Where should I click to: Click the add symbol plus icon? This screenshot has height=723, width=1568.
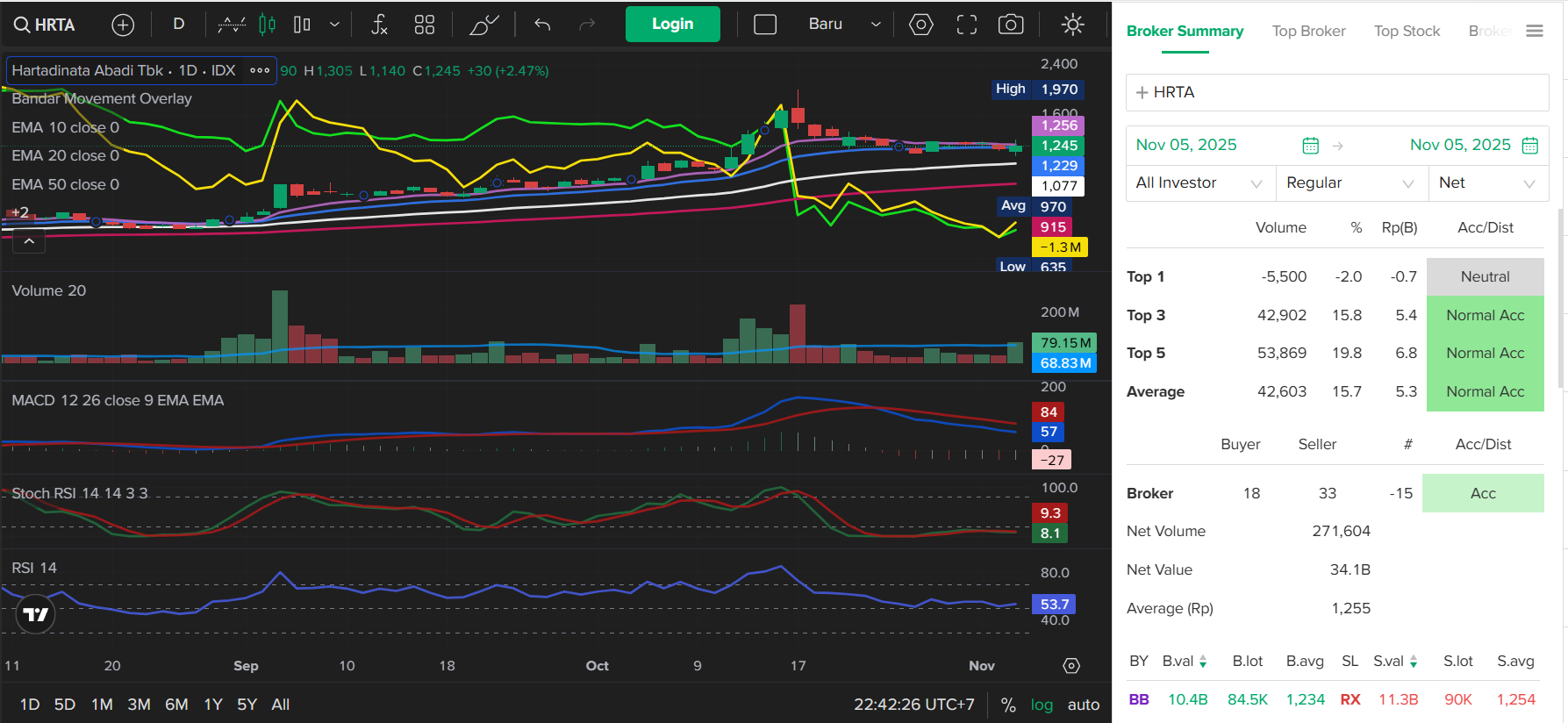point(123,25)
